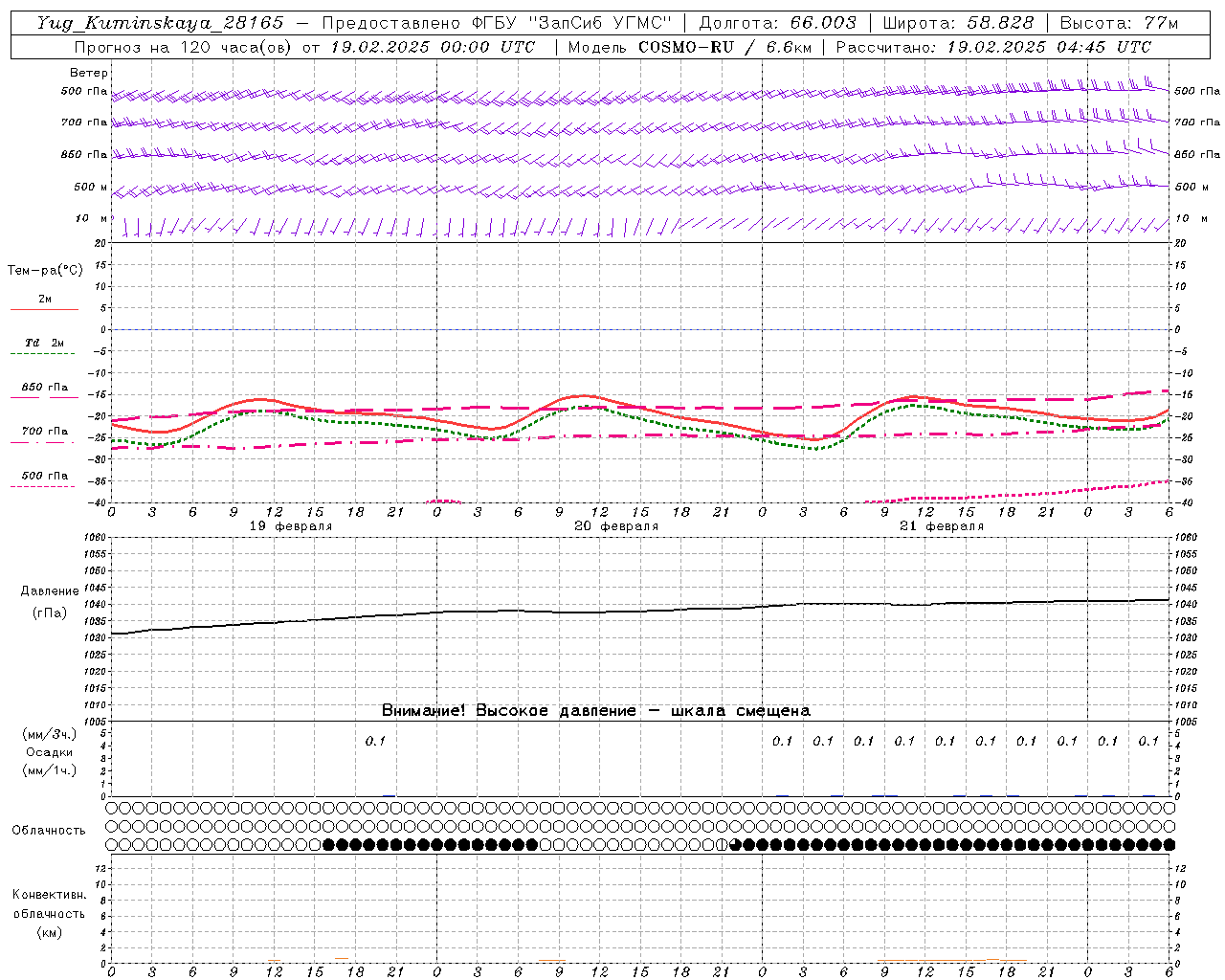The image size is (1225, 980).
Task: Click the lone 0.1 precipitation value on 19 февраля
Action: 375,741
